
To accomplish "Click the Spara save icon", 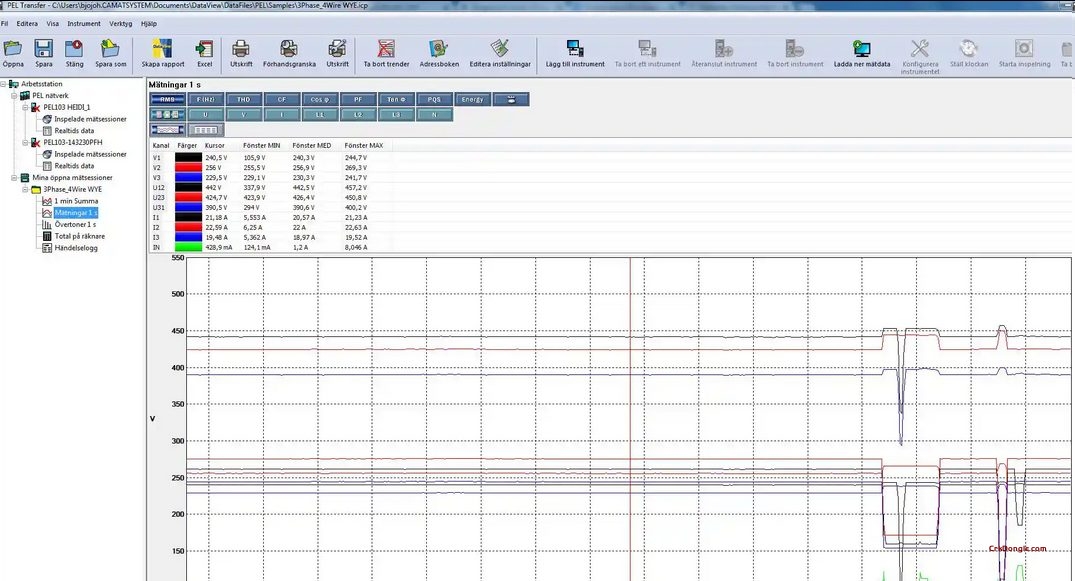I will click(43, 49).
